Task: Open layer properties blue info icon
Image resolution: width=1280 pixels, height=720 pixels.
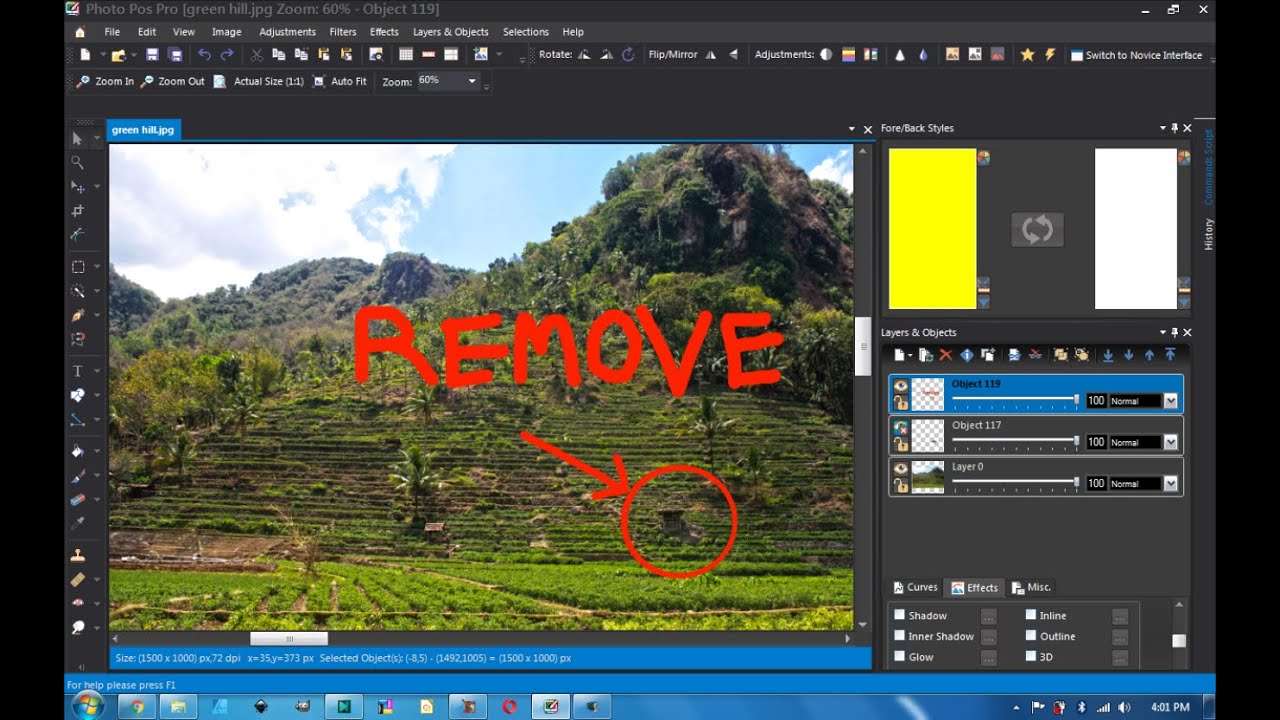Action: 967,355
